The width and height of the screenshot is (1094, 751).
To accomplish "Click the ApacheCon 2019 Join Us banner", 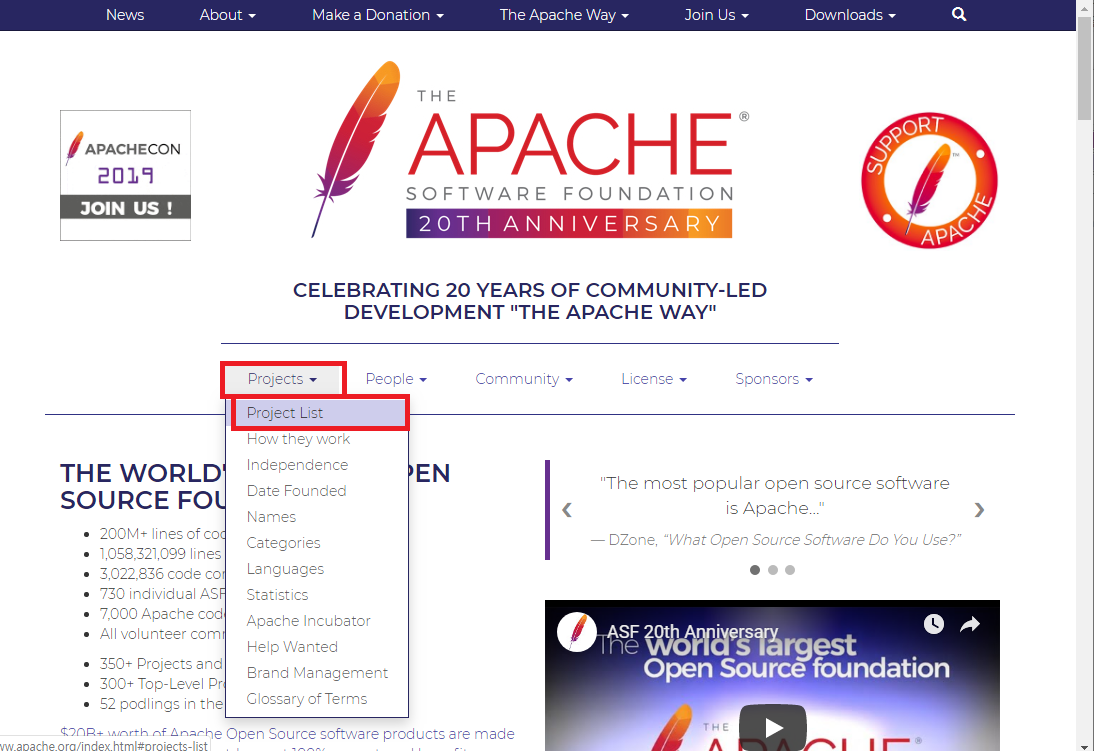I will tap(126, 175).
